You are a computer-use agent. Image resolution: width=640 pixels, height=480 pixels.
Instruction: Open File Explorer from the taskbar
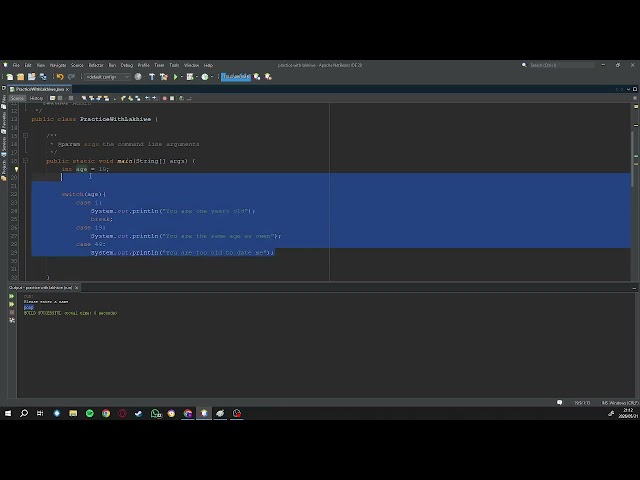(73, 413)
